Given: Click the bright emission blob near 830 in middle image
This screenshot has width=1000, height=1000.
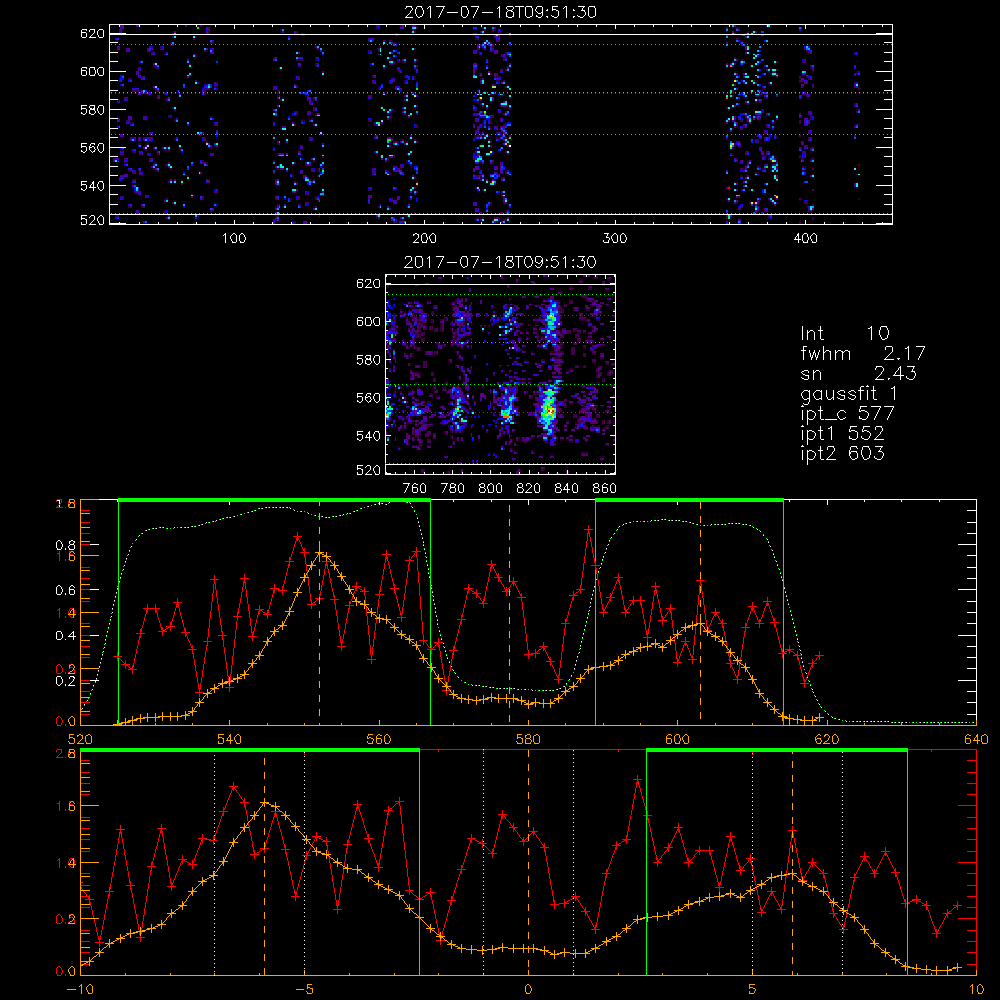Looking at the screenshot, I should (x=548, y=409).
